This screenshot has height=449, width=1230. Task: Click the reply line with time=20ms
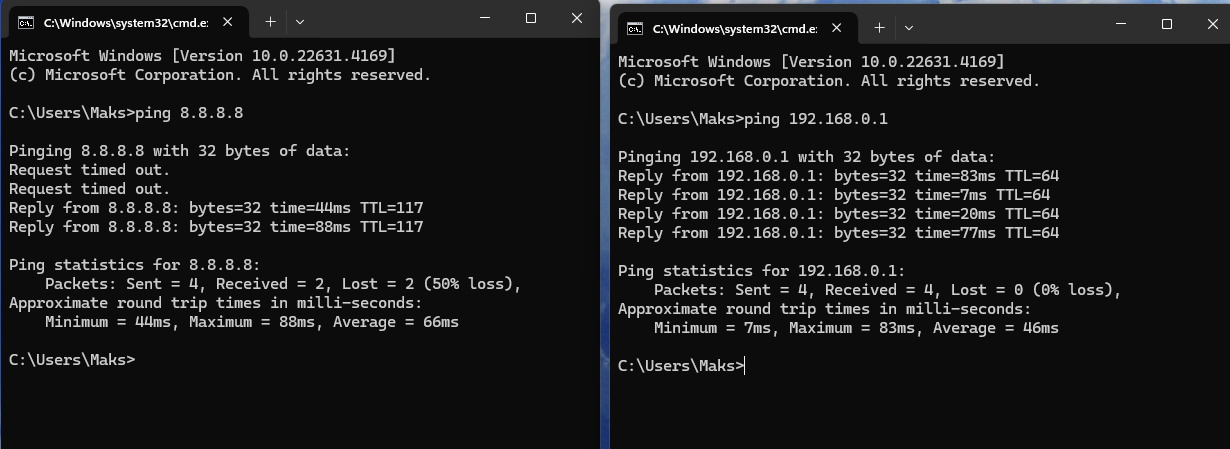click(839, 214)
